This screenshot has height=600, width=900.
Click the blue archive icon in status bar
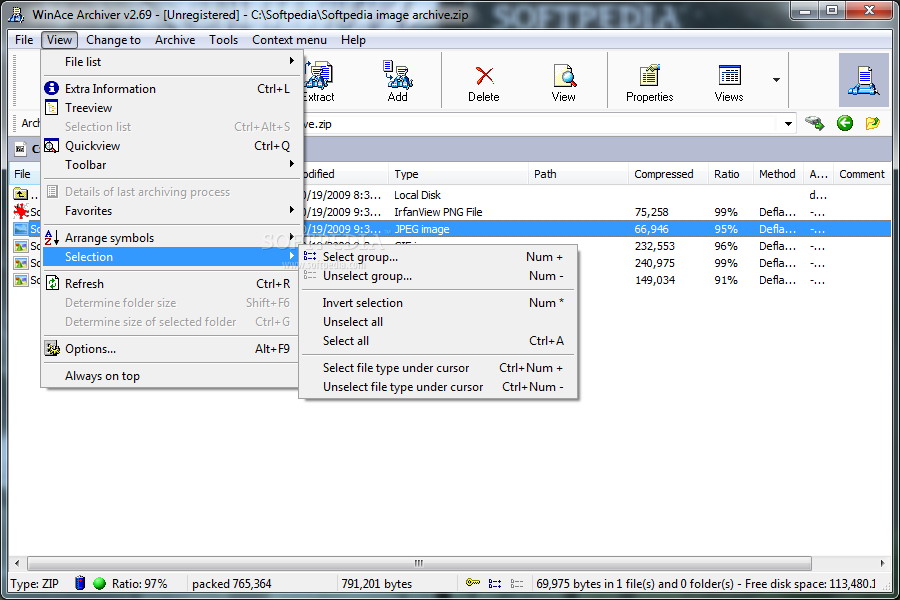[80, 583]
